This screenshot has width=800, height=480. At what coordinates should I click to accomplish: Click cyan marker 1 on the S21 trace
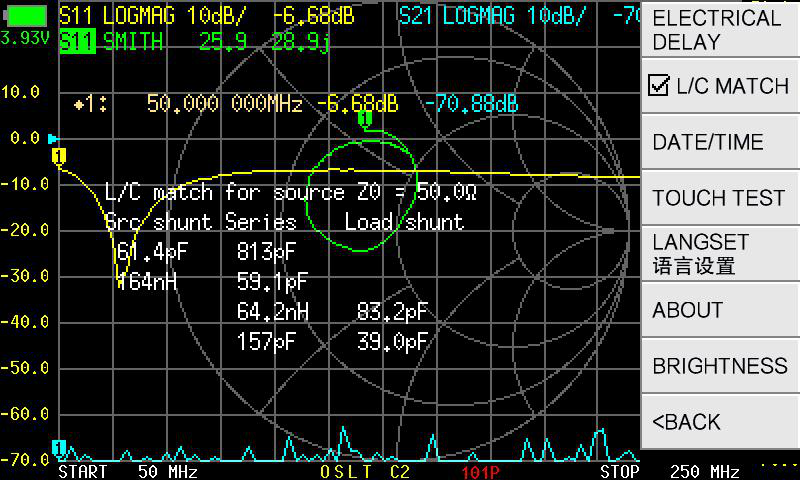(59, 447)
